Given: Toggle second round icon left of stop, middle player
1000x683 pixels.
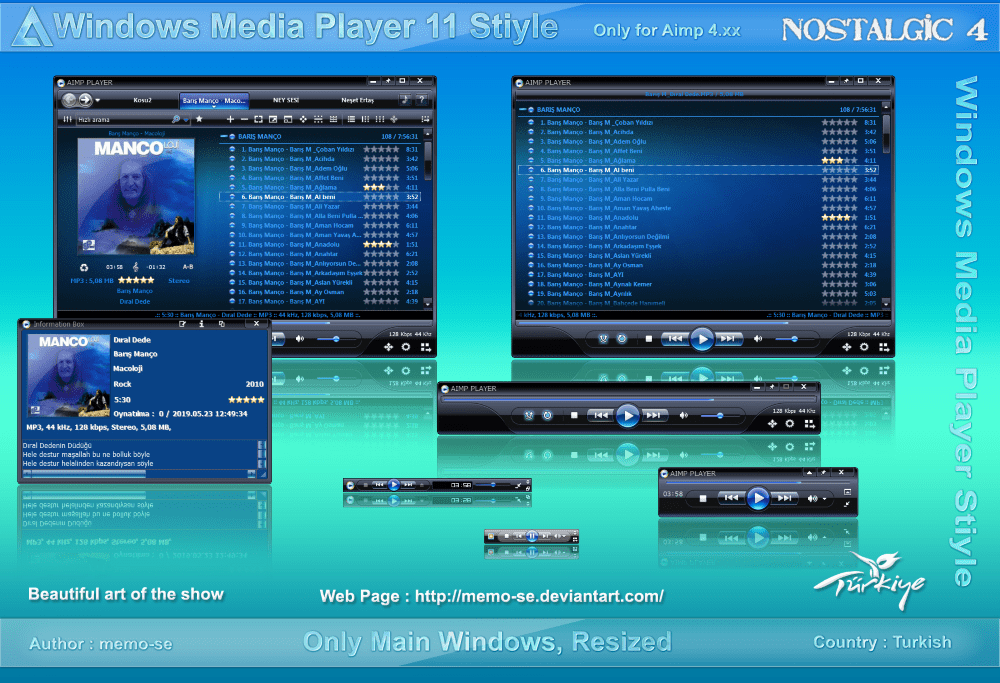Looking at the screenshot, I should (547, 415).
